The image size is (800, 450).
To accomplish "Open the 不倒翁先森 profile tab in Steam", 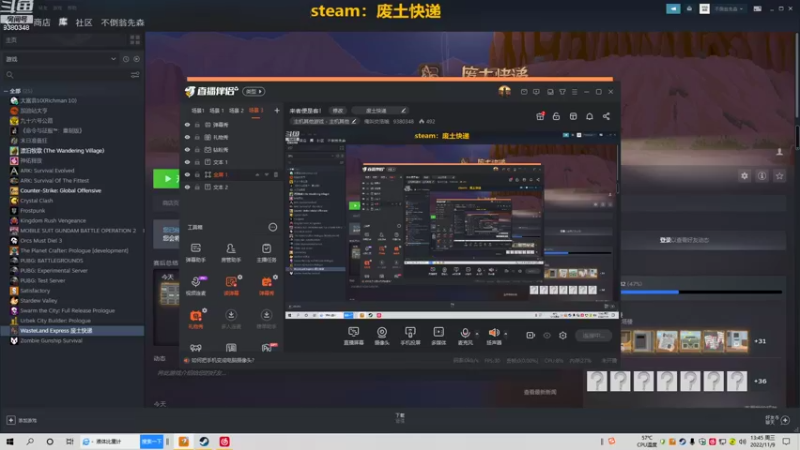I will 122,22.
